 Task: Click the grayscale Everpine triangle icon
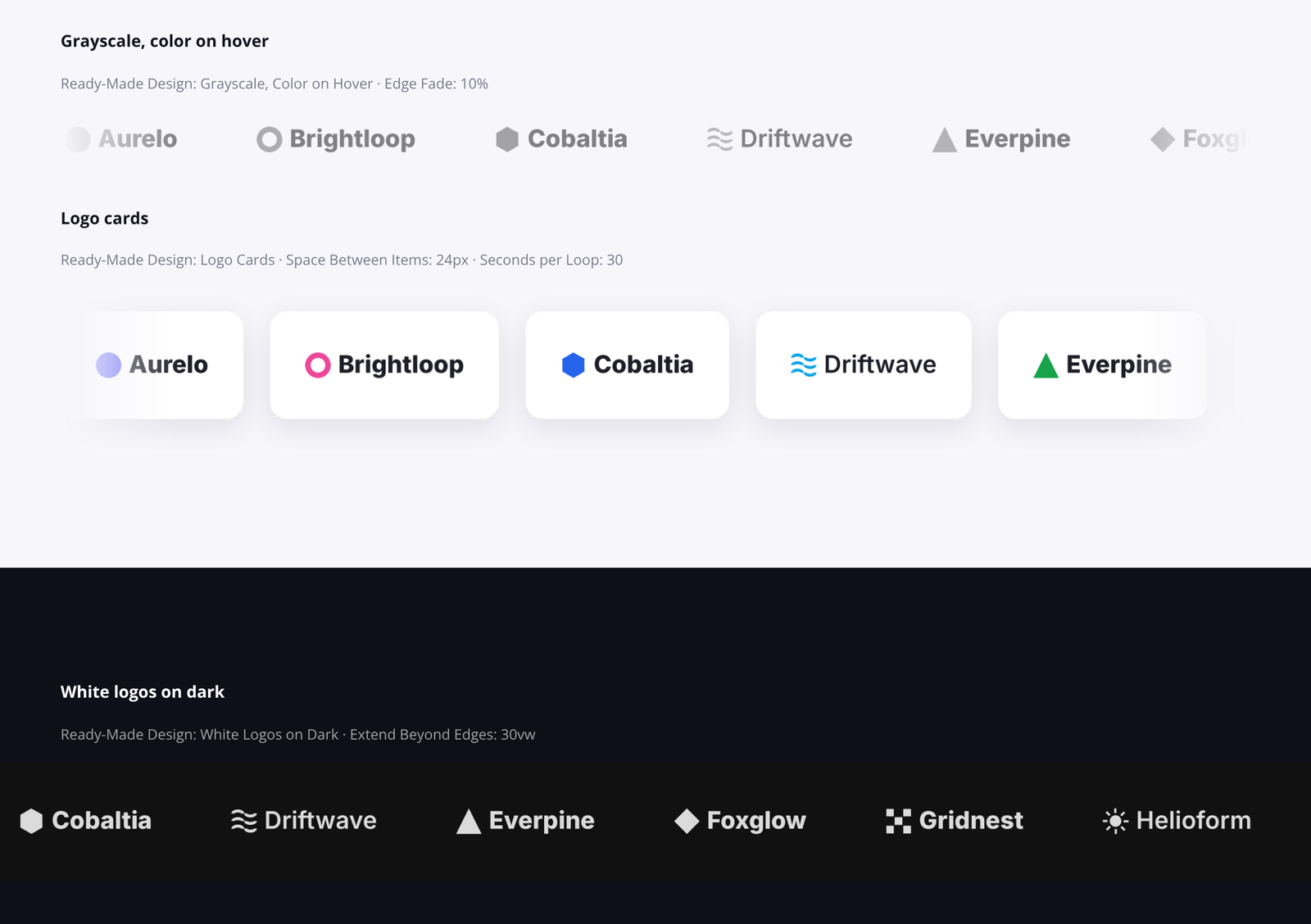coord(945,139)
